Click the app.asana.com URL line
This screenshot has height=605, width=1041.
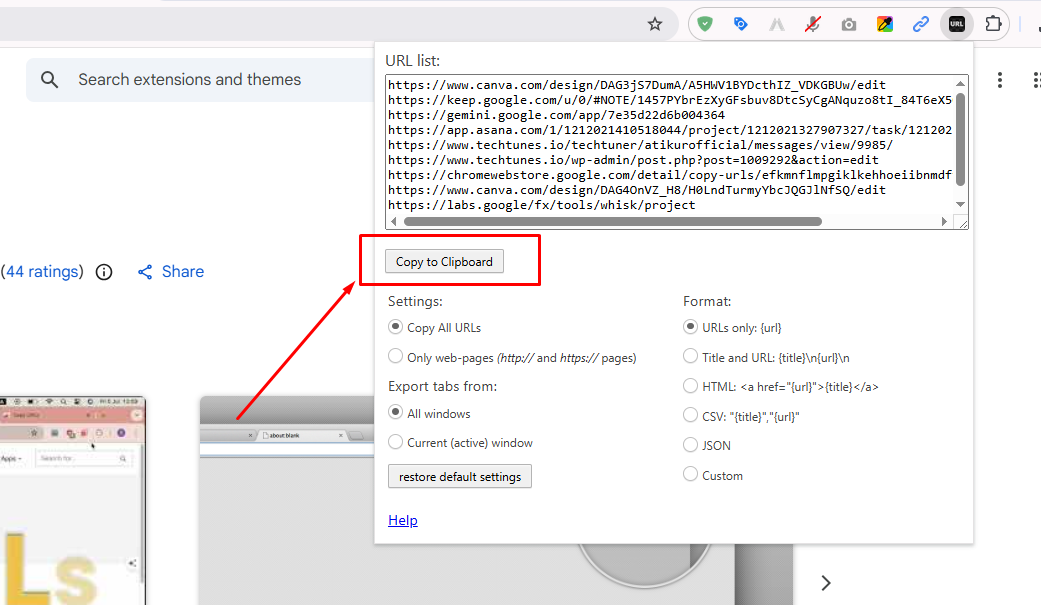pos(670,130)
